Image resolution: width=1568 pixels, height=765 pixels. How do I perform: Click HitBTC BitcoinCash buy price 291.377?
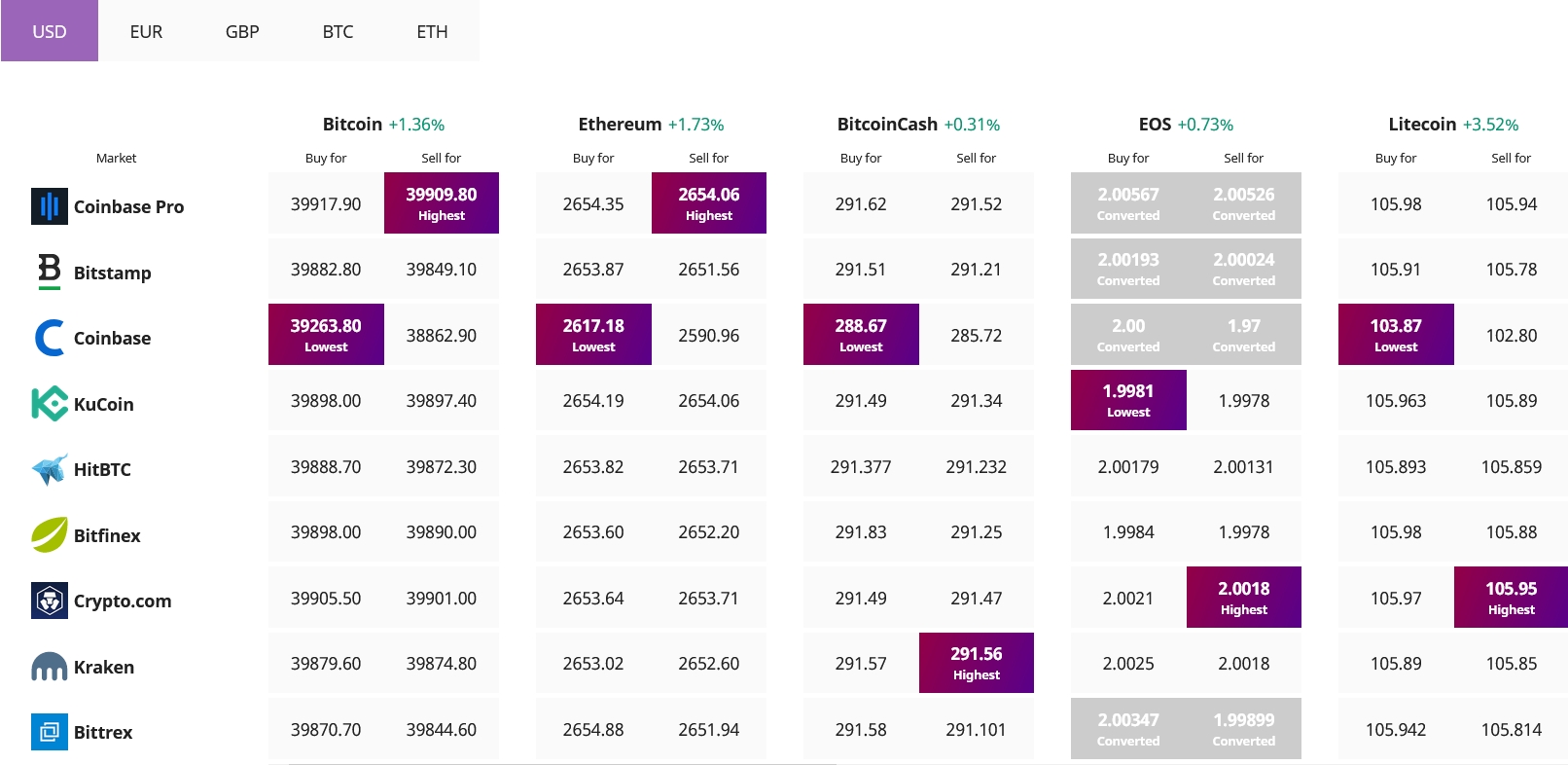861,467
